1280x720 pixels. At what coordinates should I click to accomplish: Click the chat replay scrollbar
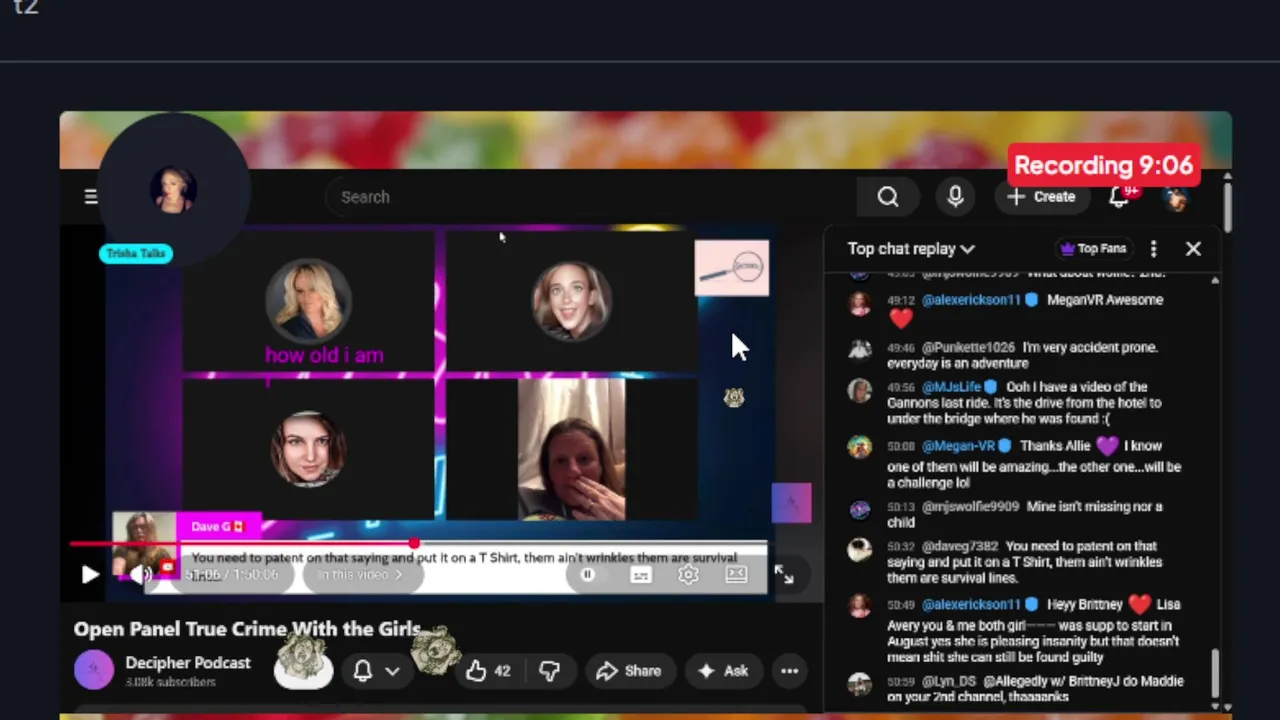click(1216, 672)
